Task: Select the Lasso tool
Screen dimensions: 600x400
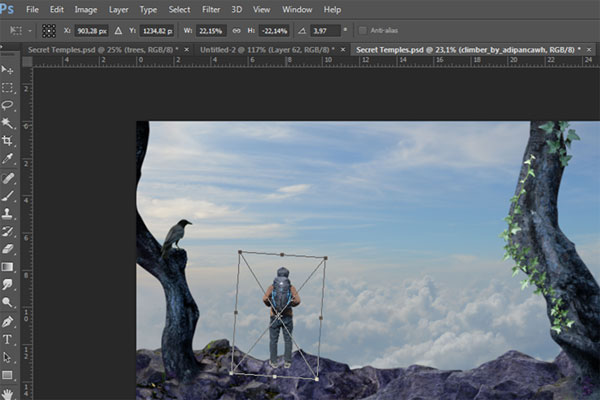Action: coord(8,104)
